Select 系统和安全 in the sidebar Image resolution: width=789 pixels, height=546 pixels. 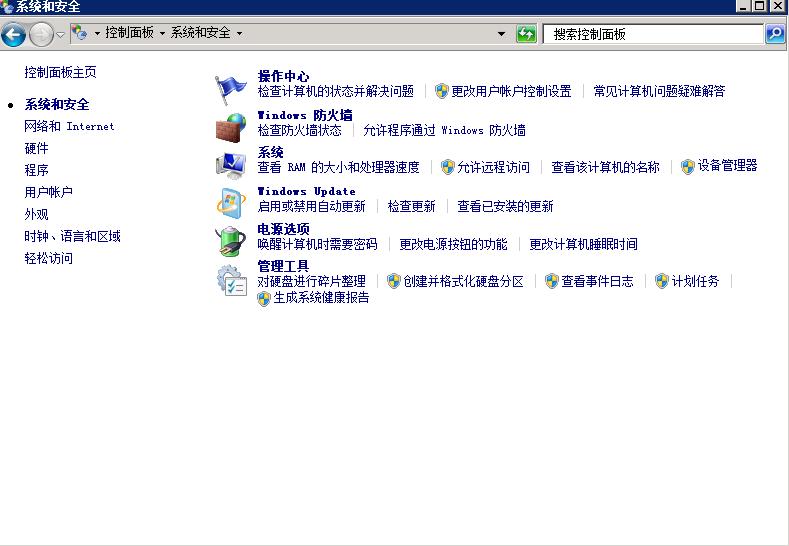[x=57, y=105]
